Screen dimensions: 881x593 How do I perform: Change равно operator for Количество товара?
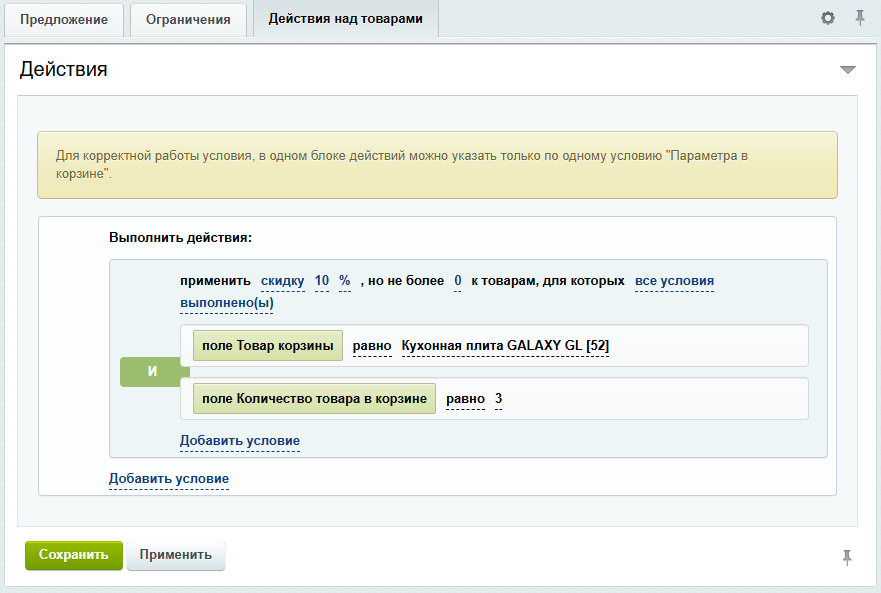pyautogui.click(x=465, y=399)
